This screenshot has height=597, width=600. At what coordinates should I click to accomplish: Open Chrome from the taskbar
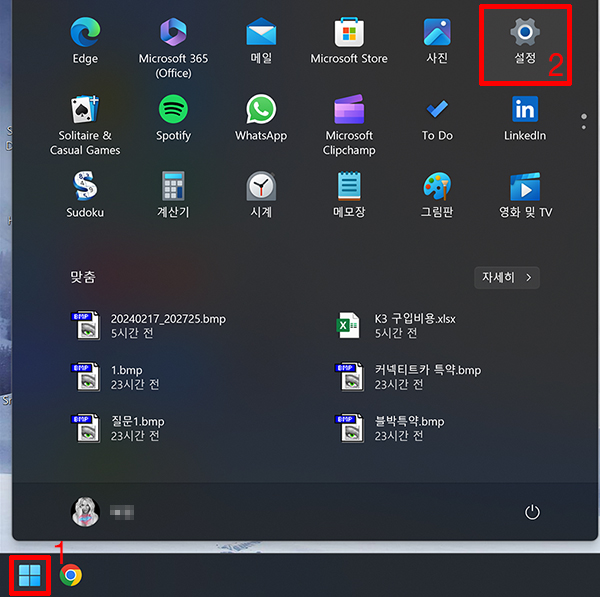coord(71,575)
